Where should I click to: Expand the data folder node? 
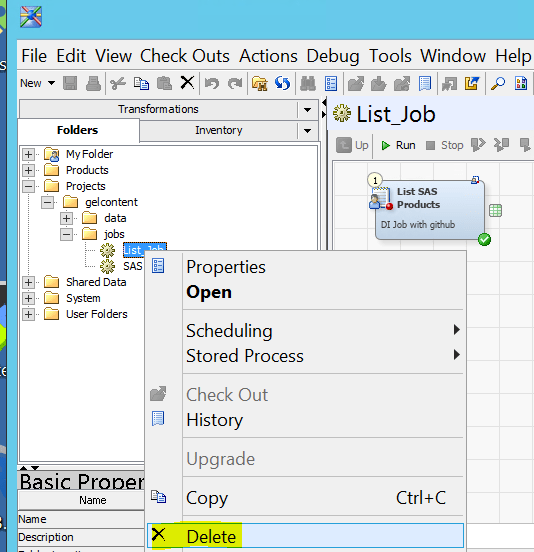pyautogui.click(x=66, y=218)
